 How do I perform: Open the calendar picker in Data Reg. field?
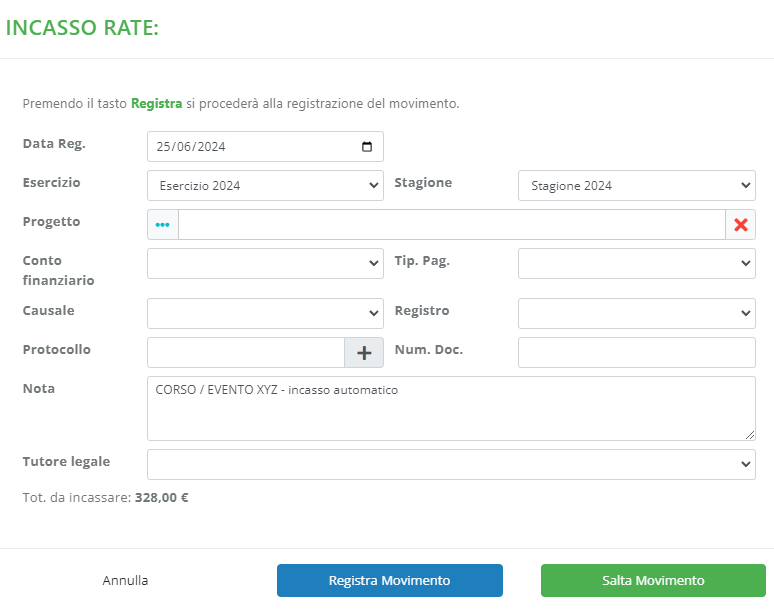click(367, 147)
